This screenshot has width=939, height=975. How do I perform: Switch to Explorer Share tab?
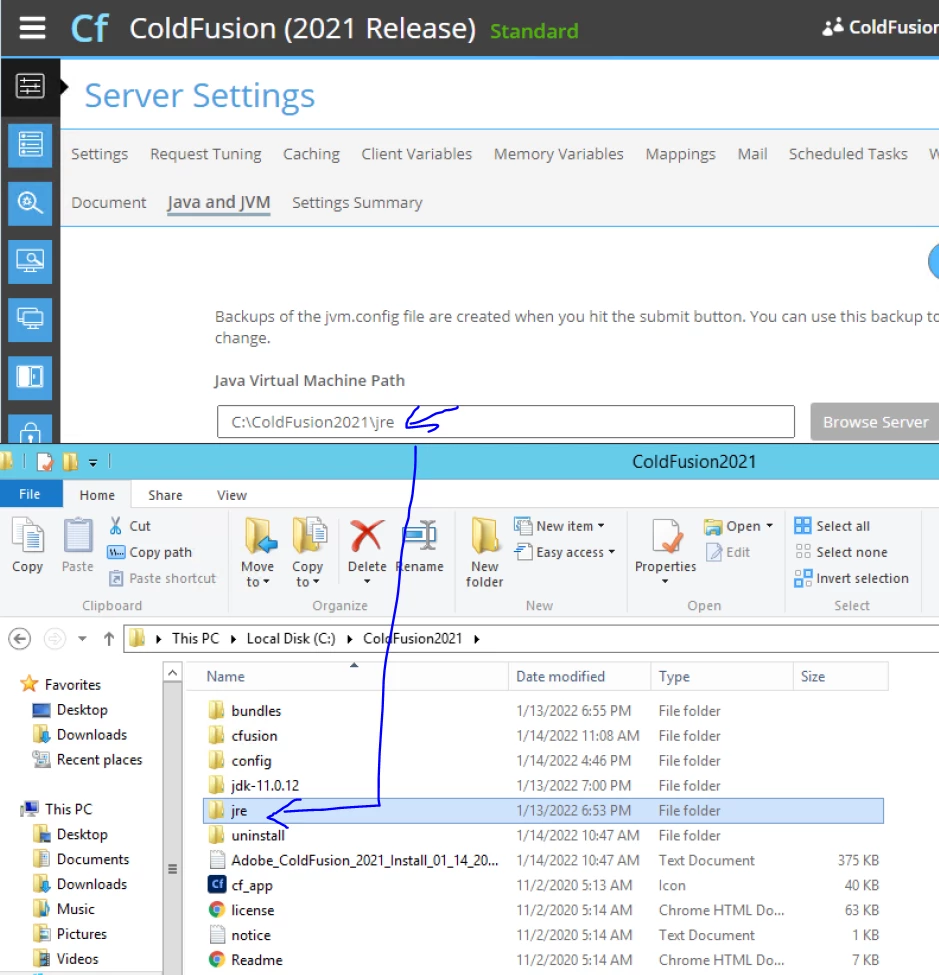tap(165, 495)
